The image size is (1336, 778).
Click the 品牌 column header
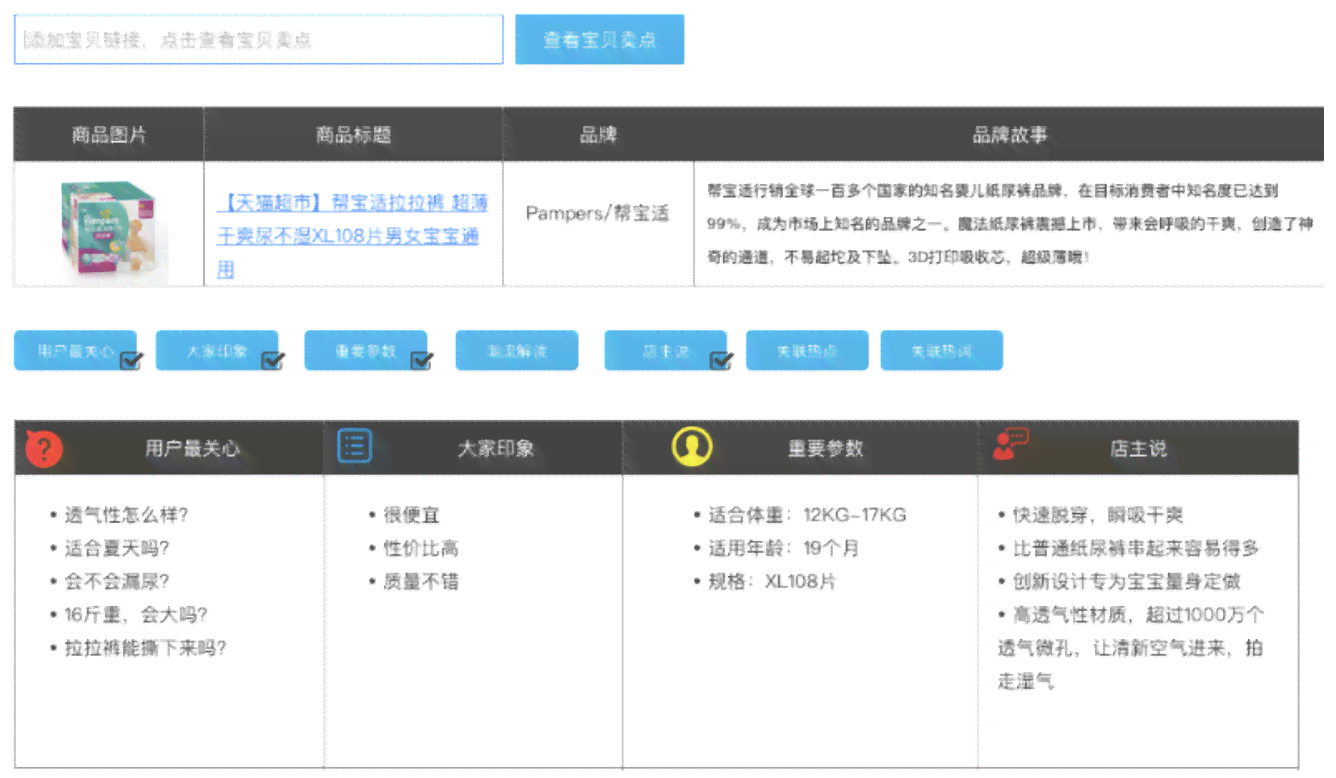coord(598,135)
